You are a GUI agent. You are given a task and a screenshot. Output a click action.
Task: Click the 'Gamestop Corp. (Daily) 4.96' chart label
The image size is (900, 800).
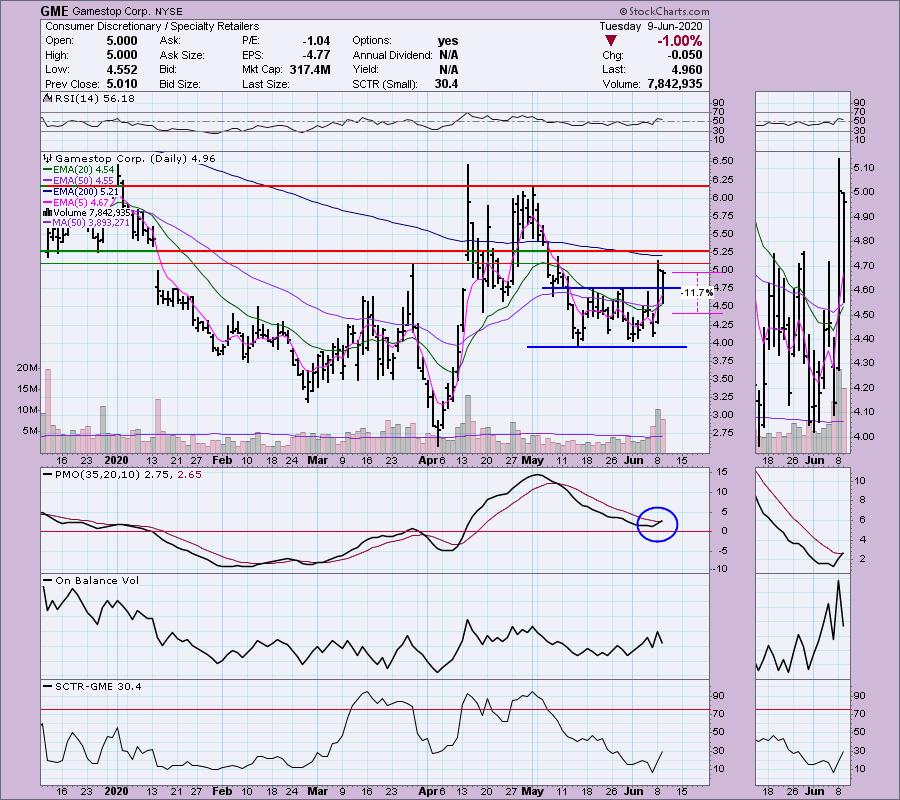(x=135, y=159)
